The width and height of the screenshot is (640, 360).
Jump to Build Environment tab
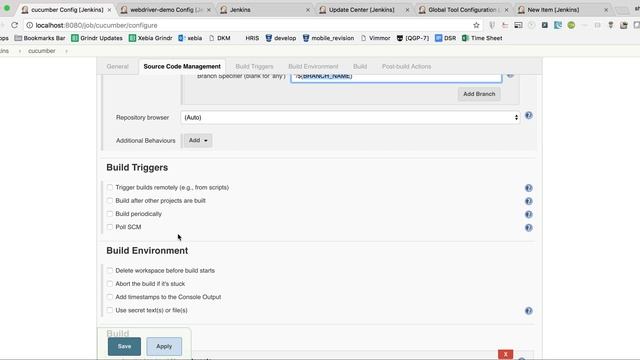click(x=313, y=67)
